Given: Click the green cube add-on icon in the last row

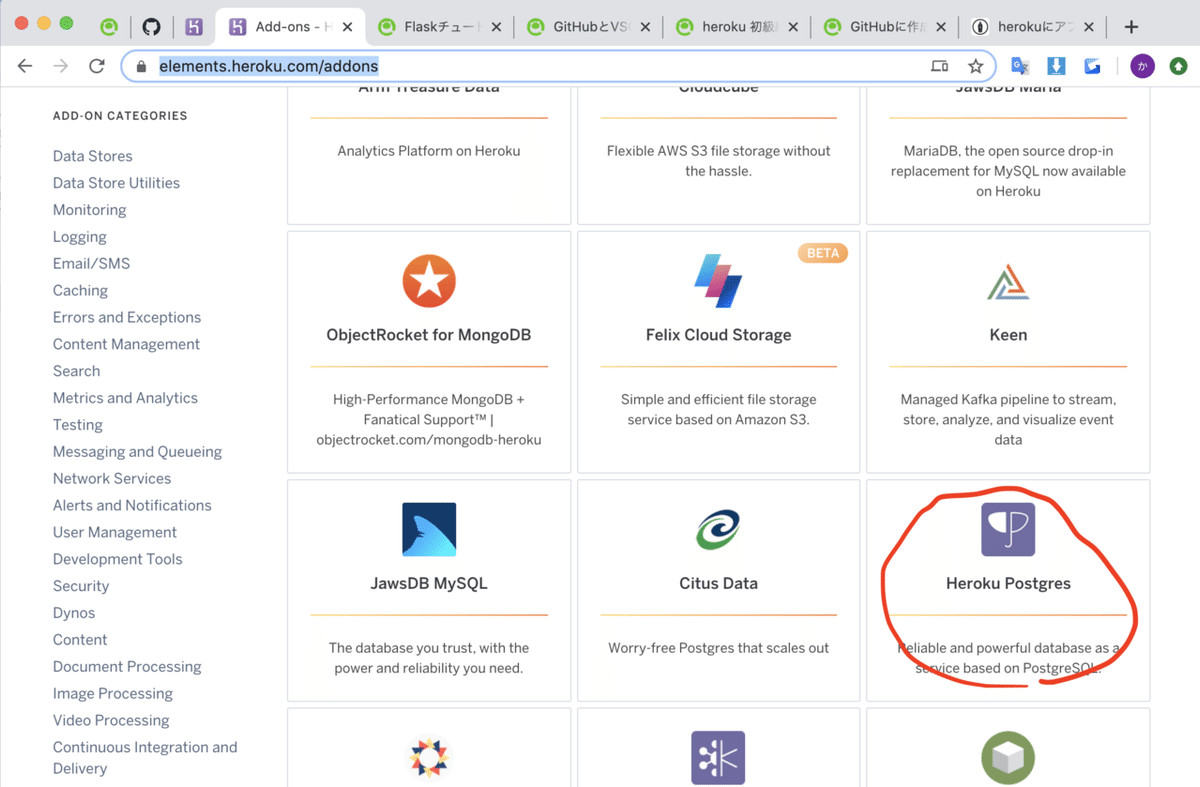Looking at the screenshot, I should coord(1008,757).
